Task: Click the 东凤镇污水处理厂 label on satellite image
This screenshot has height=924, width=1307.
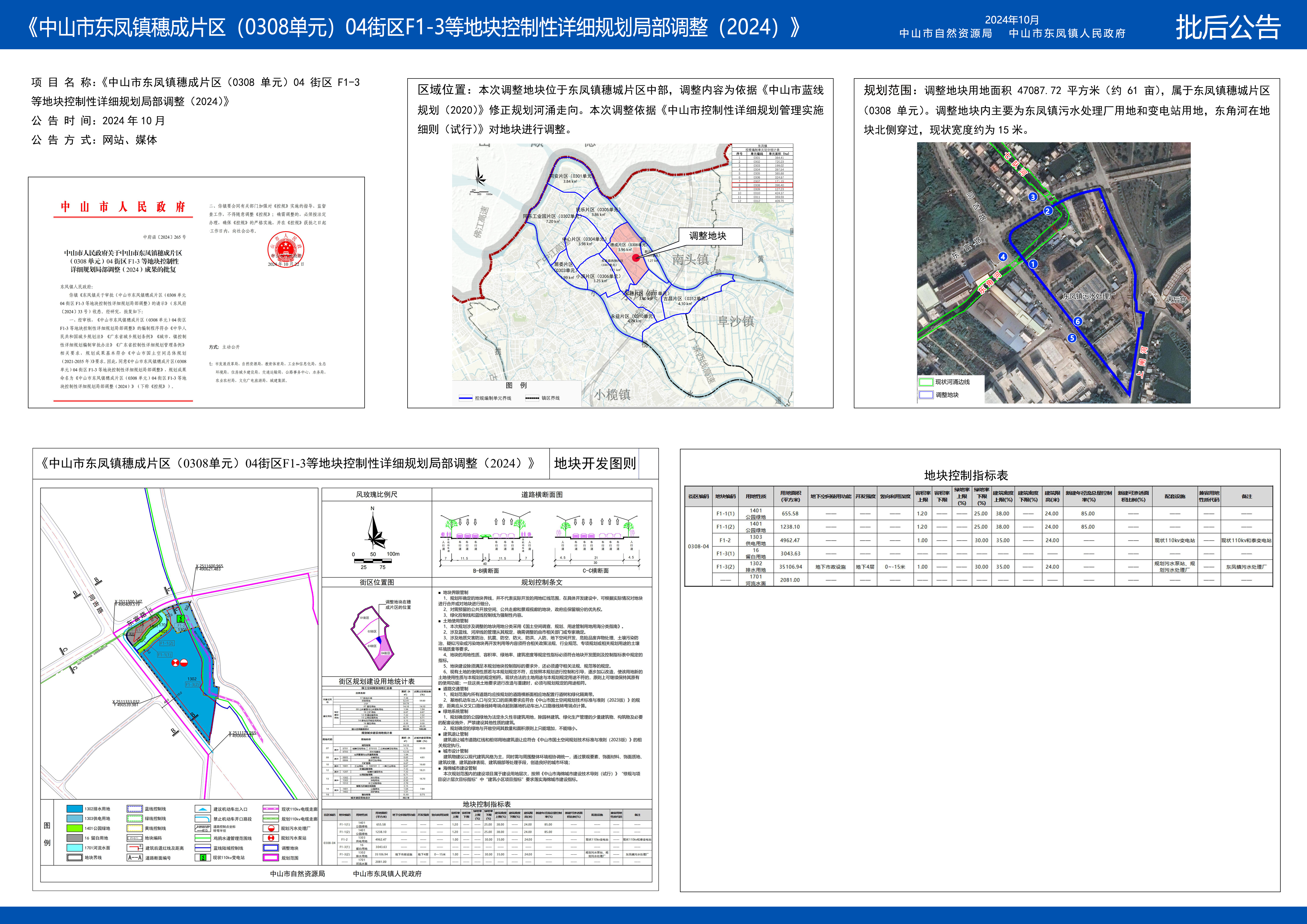Action: [x=1088, y=296]
